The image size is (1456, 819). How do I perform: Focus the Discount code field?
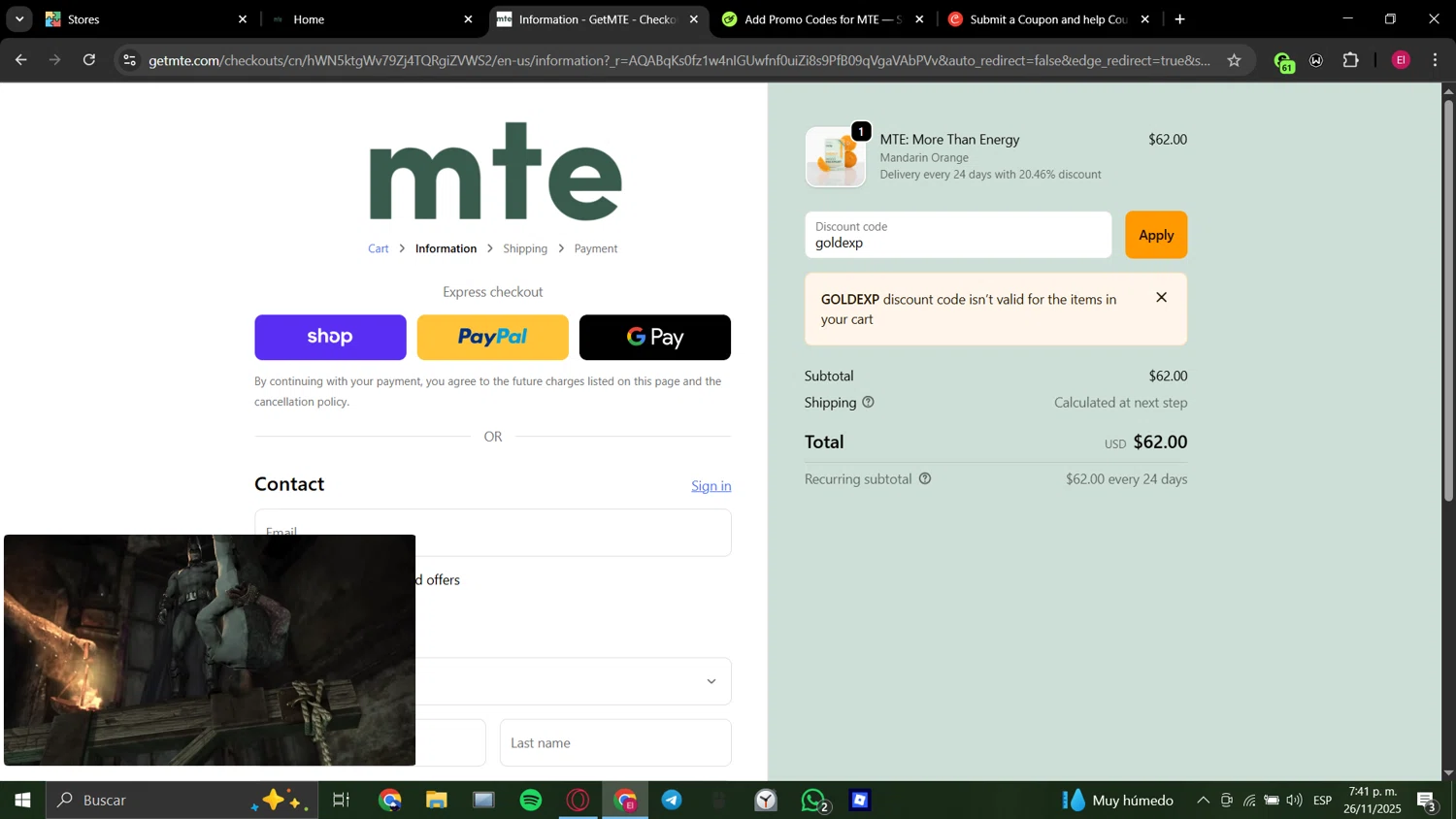tap(958, 235)
